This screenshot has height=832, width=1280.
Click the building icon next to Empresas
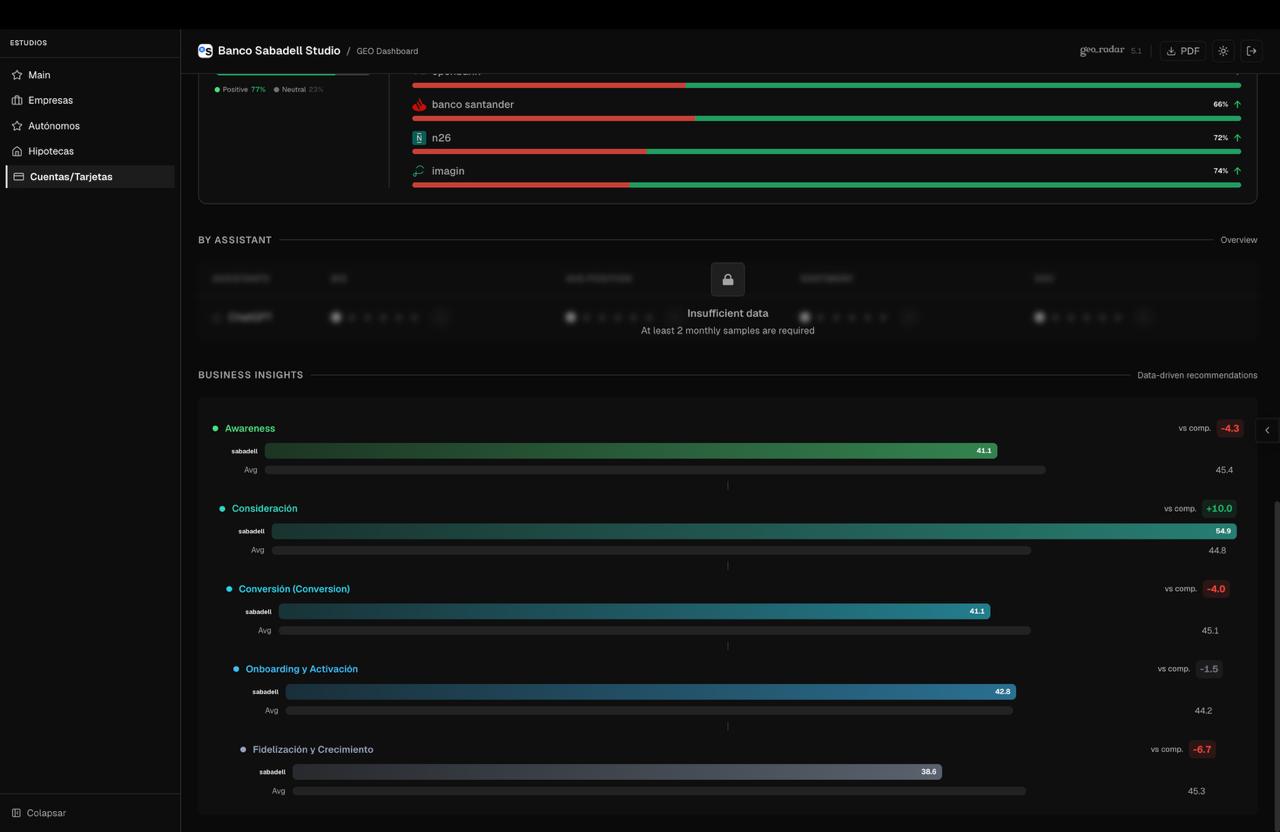pos(17,100)
